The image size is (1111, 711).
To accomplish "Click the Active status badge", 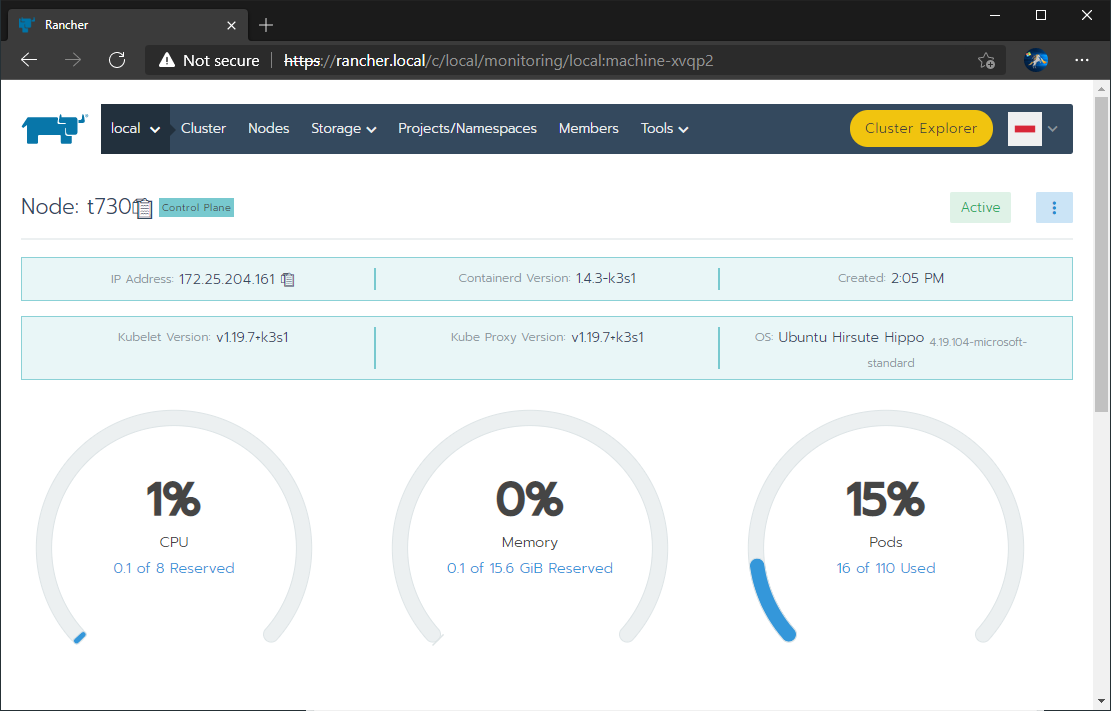I will tap(979, 207).
